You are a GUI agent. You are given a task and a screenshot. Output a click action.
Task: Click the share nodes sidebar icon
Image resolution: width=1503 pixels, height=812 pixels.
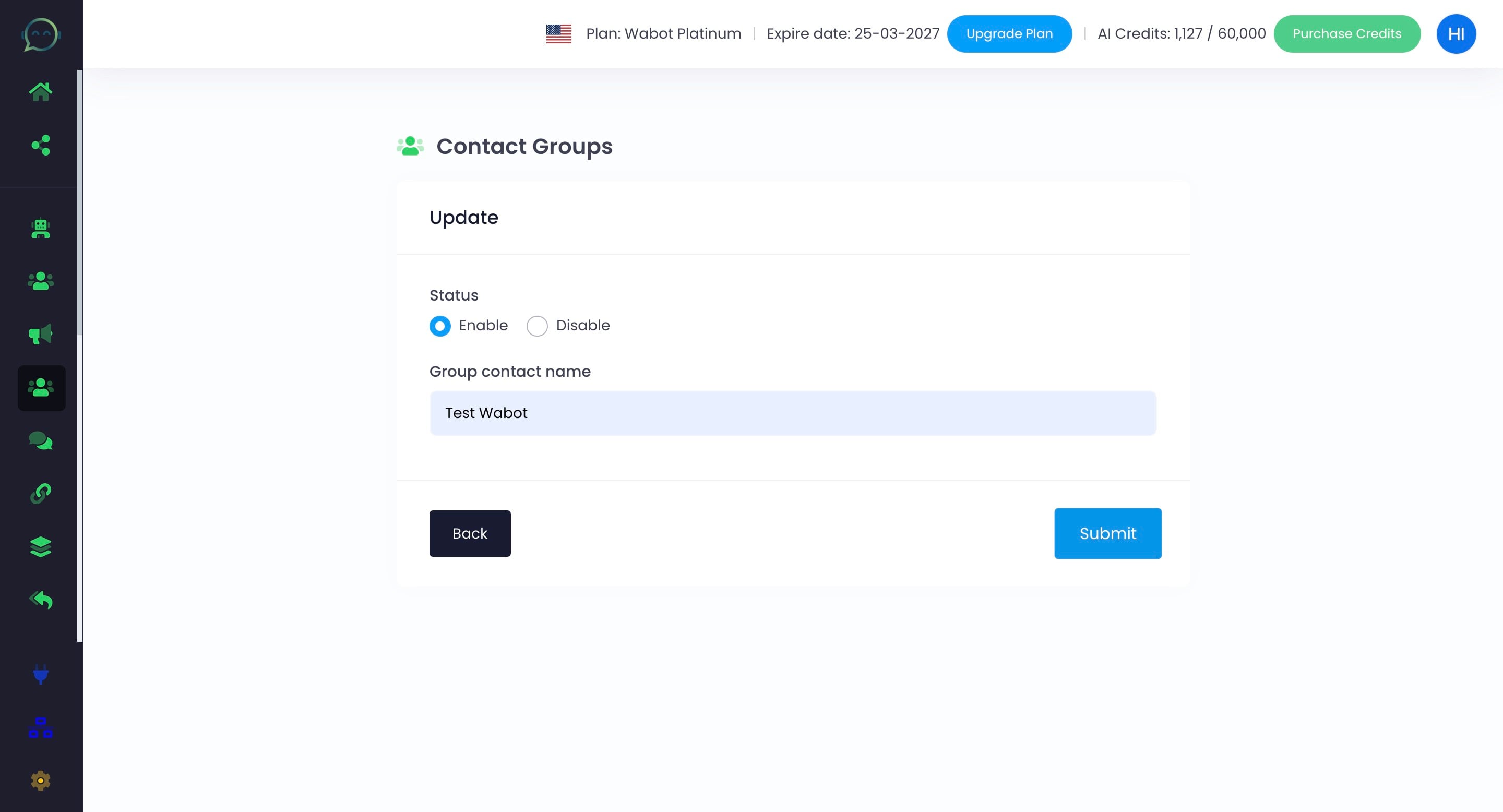click(40, 145)
